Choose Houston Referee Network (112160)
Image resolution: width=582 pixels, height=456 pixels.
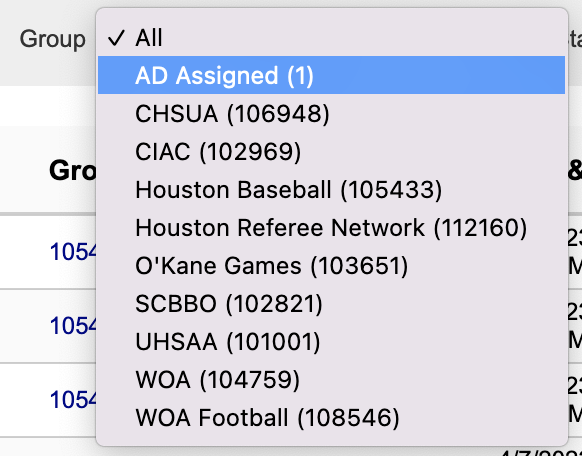click(x=331, y=227)
